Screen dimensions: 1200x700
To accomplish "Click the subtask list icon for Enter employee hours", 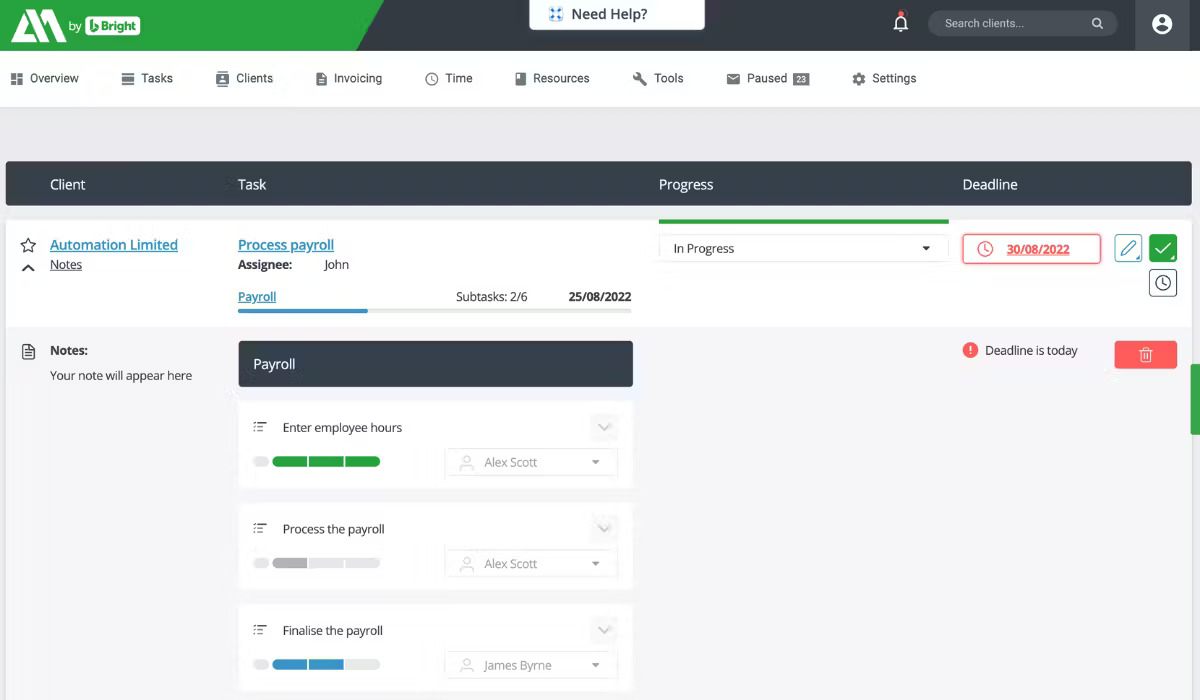I will pyautogui.click(x=259, y=427).
